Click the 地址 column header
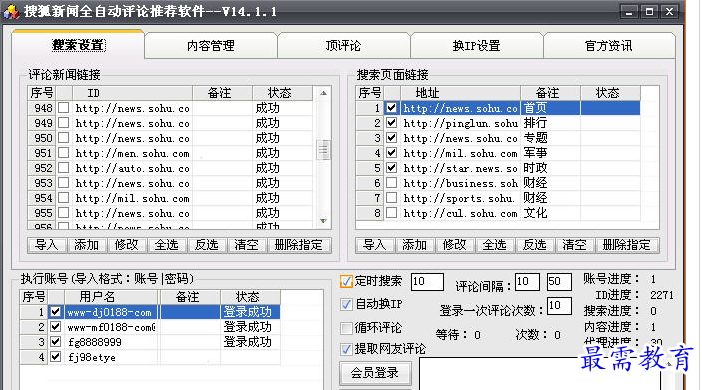The height and width of the screenshot is (390, 702). [460, 93]
